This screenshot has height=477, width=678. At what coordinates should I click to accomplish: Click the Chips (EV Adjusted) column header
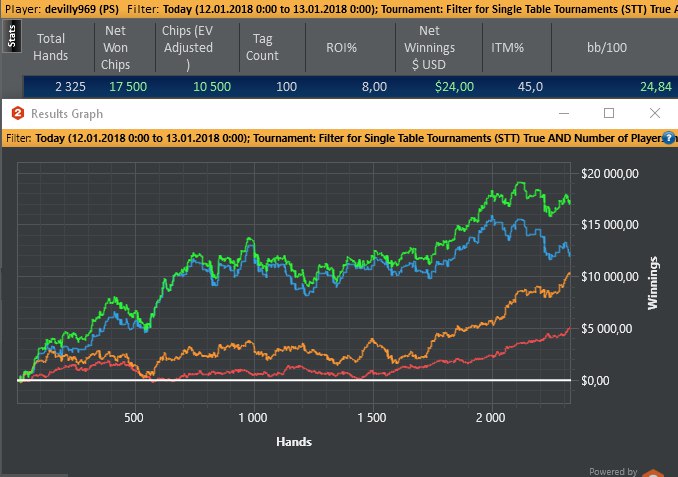[x=188, y=47]
